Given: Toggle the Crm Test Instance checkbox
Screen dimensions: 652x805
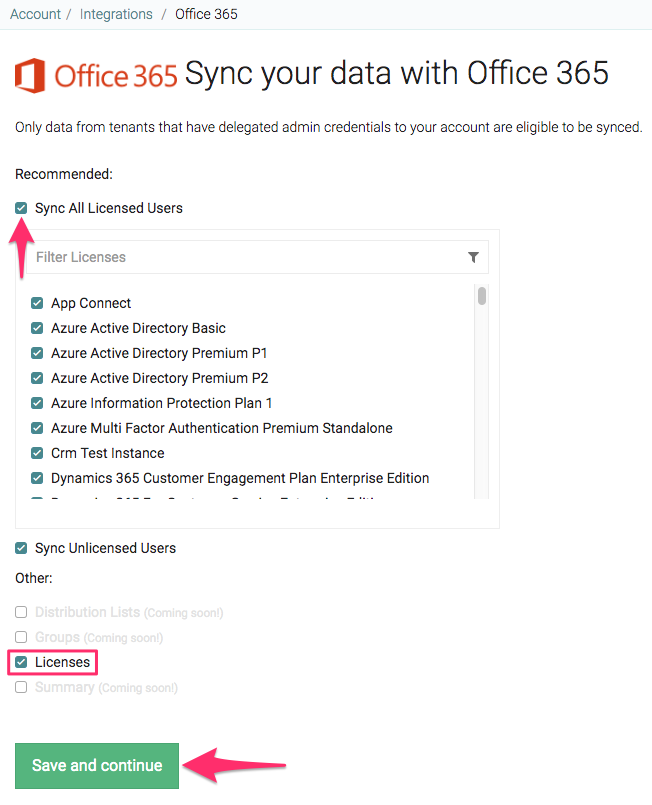Looking at the screenshot, I should (37, 453).
